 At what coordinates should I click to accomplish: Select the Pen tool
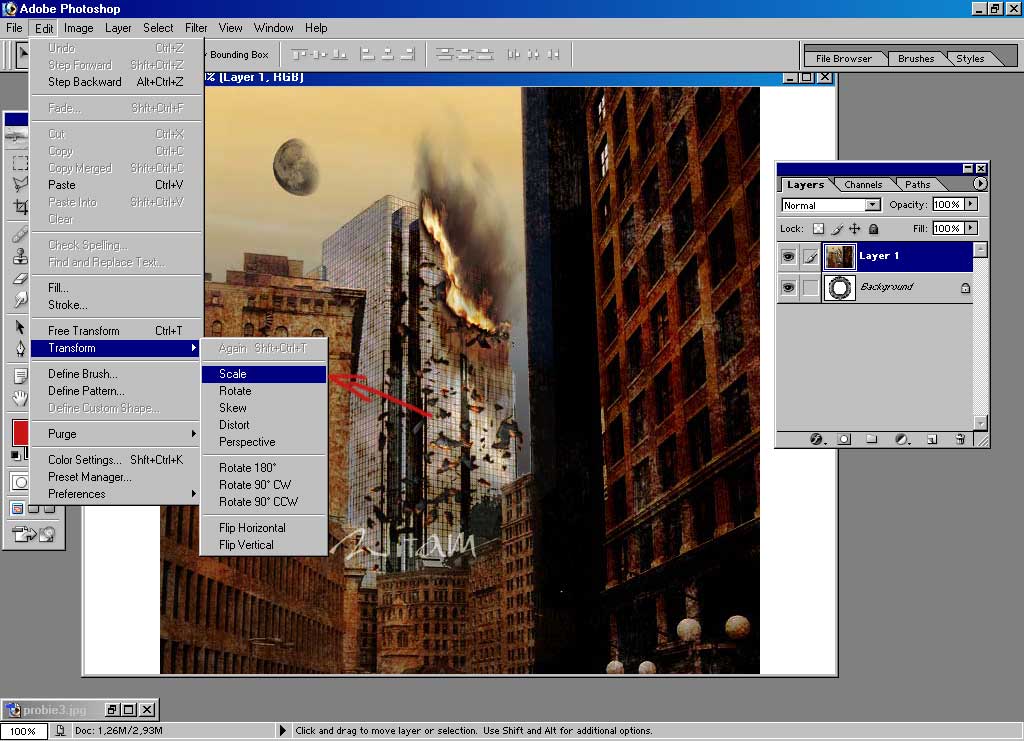tap(20, 349)
